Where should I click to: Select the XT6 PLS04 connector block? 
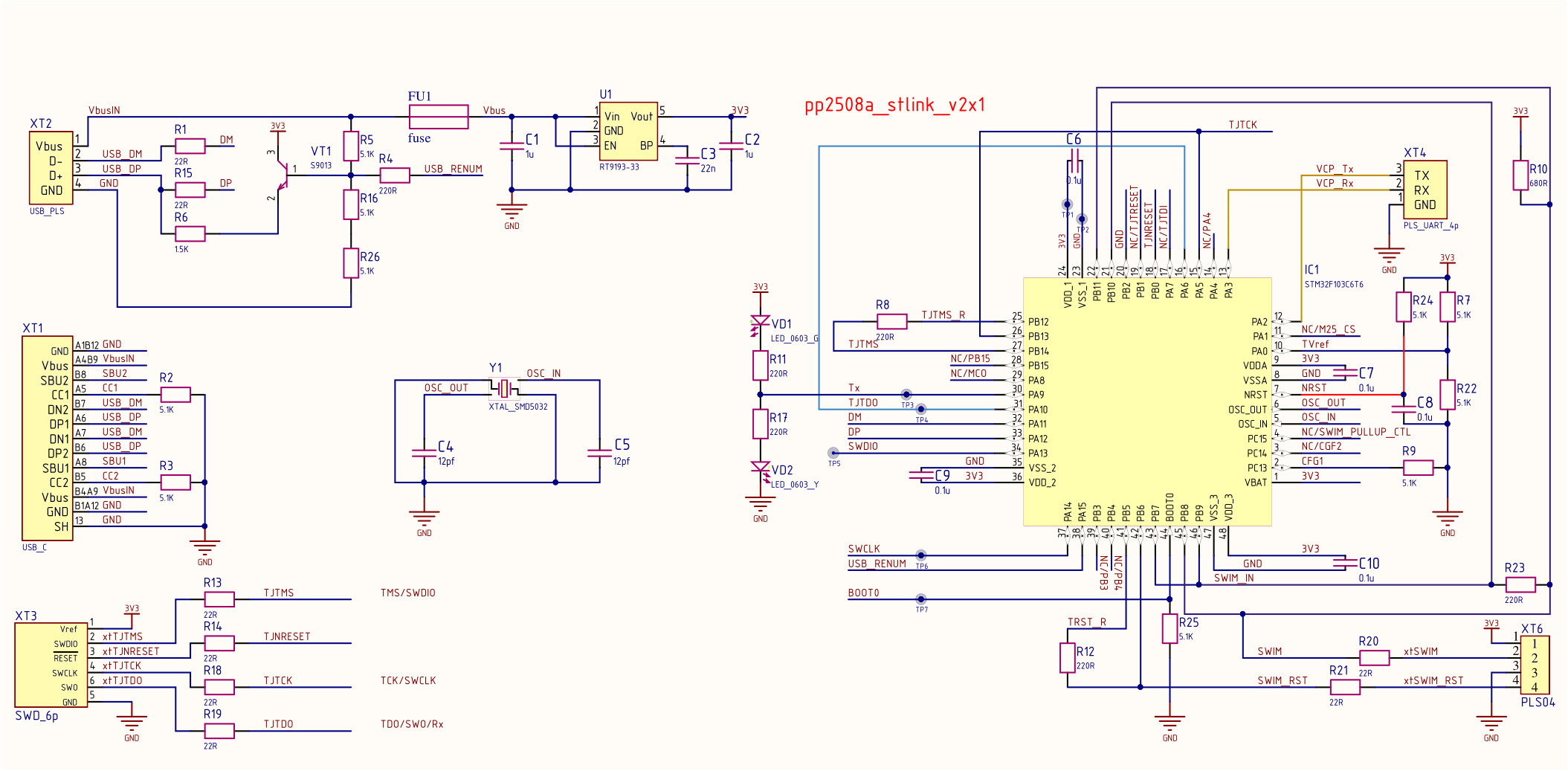pyautogui.click(x=1535, y=665)
